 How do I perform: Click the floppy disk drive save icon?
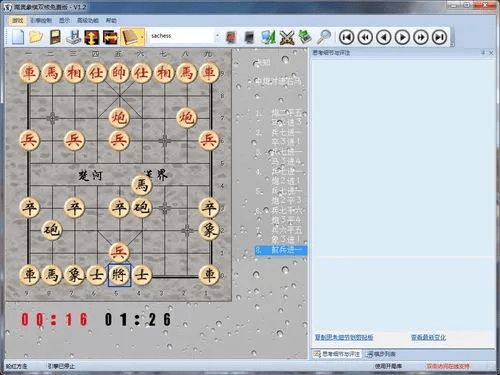[73, 37]
